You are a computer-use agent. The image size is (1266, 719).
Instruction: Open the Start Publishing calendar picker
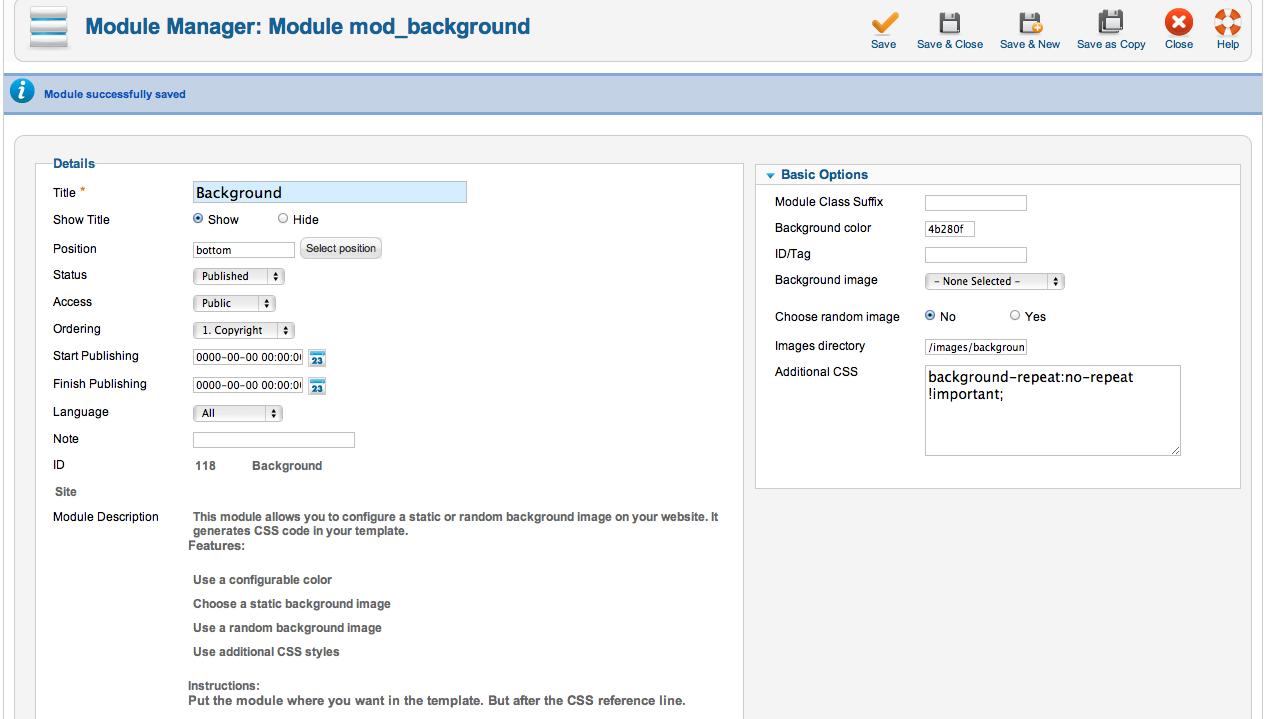317,358
